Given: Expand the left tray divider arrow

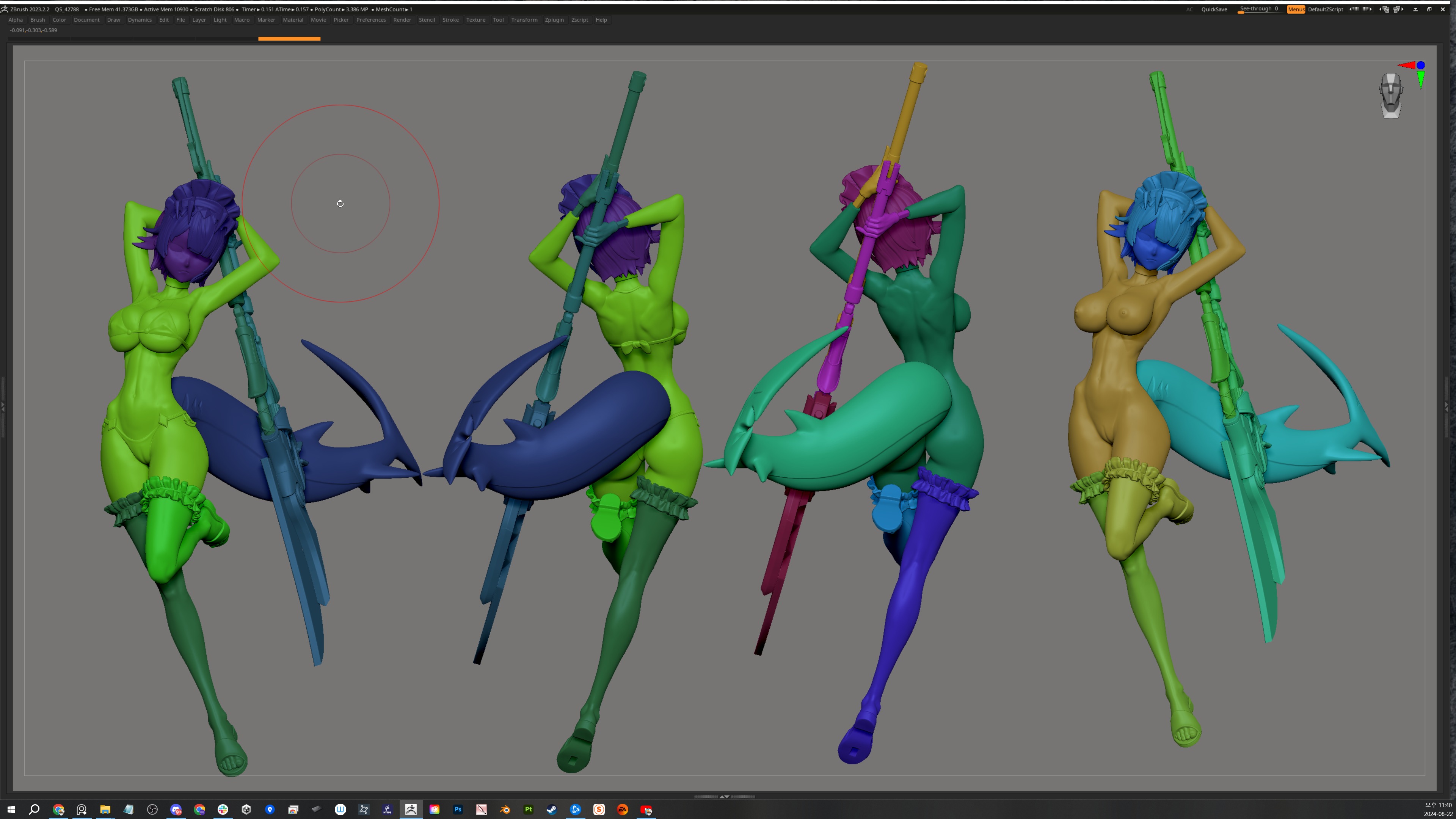Looking at the screenshot, I should pos(3,406).
